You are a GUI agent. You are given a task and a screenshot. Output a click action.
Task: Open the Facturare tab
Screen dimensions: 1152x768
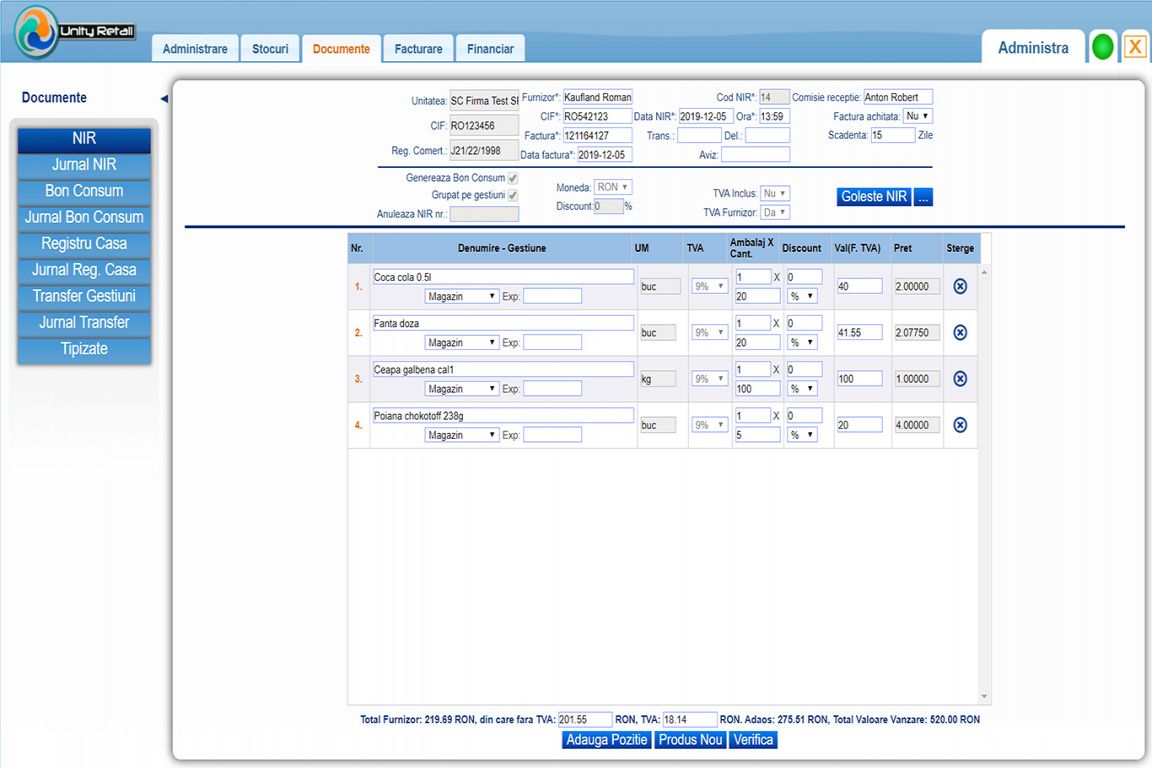tap(418, 49)
